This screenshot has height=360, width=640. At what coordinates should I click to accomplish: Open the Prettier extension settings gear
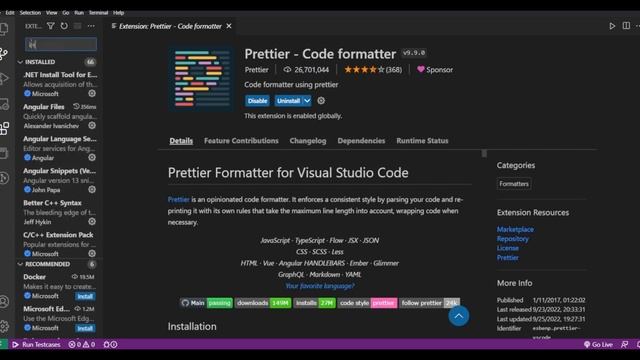321,100
